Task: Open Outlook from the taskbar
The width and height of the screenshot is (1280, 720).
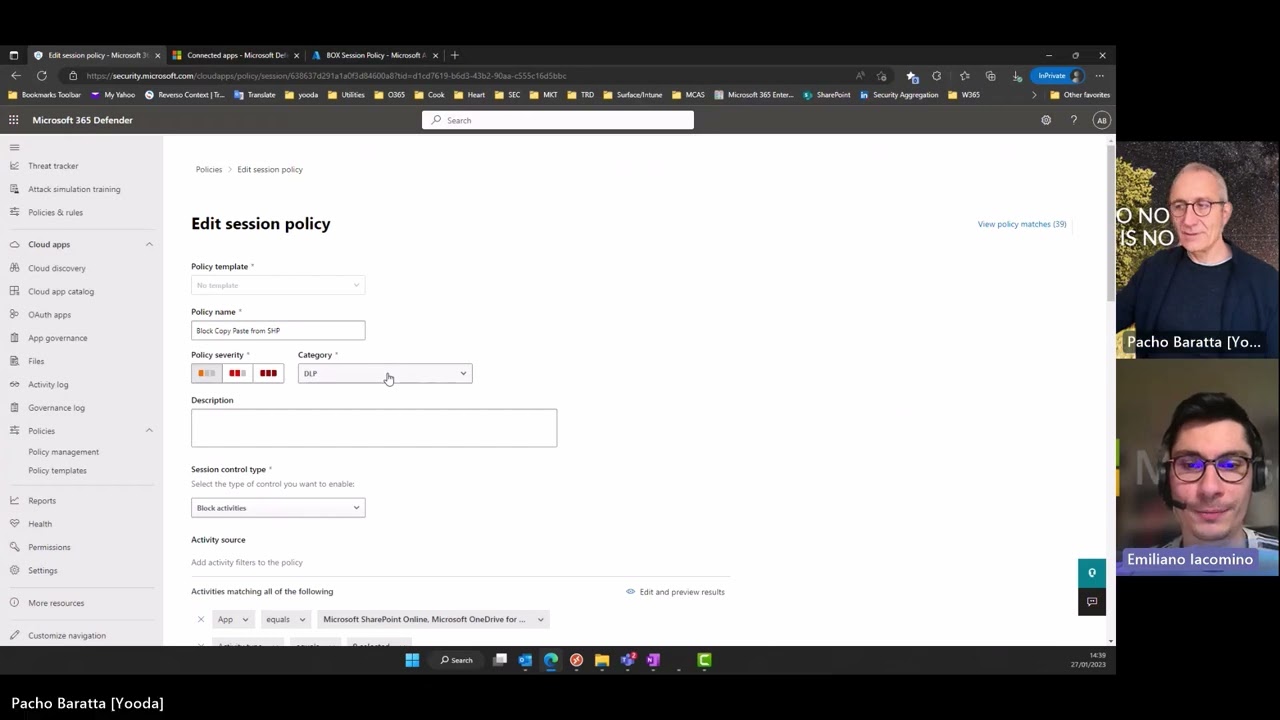Action: [x=525, y=660]
